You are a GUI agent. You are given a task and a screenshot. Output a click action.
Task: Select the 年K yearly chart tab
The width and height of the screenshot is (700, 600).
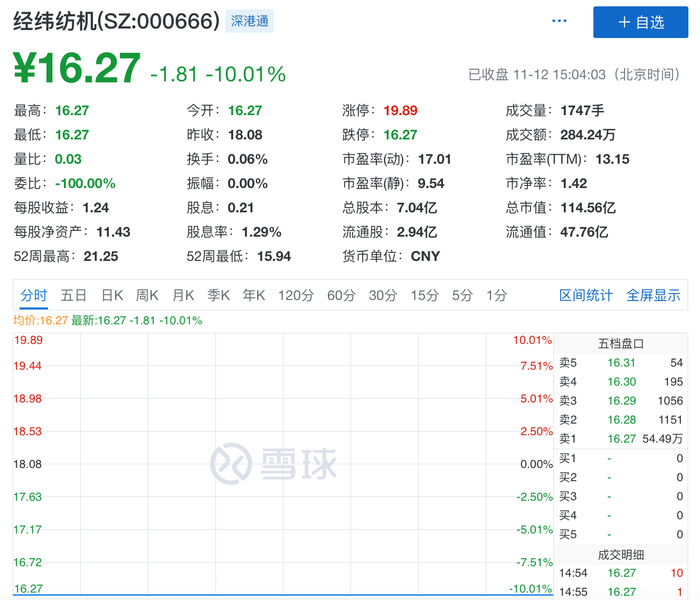tap(254, 295)
